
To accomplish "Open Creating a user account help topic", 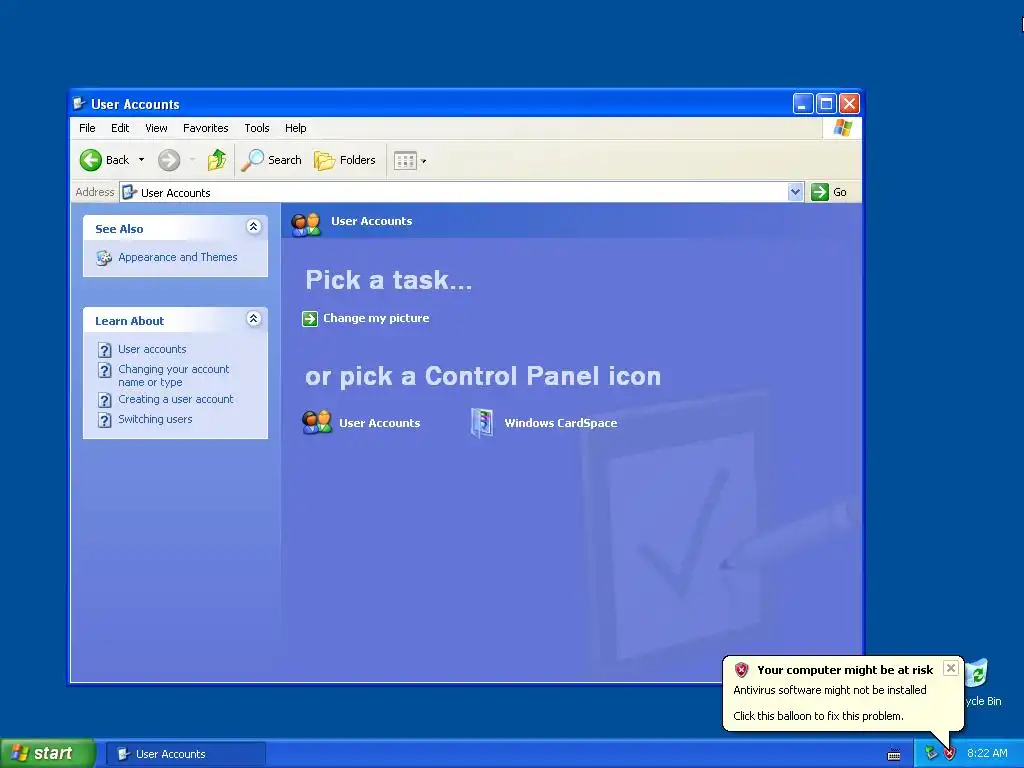I will pyautogui.click(x=176, y=399).
